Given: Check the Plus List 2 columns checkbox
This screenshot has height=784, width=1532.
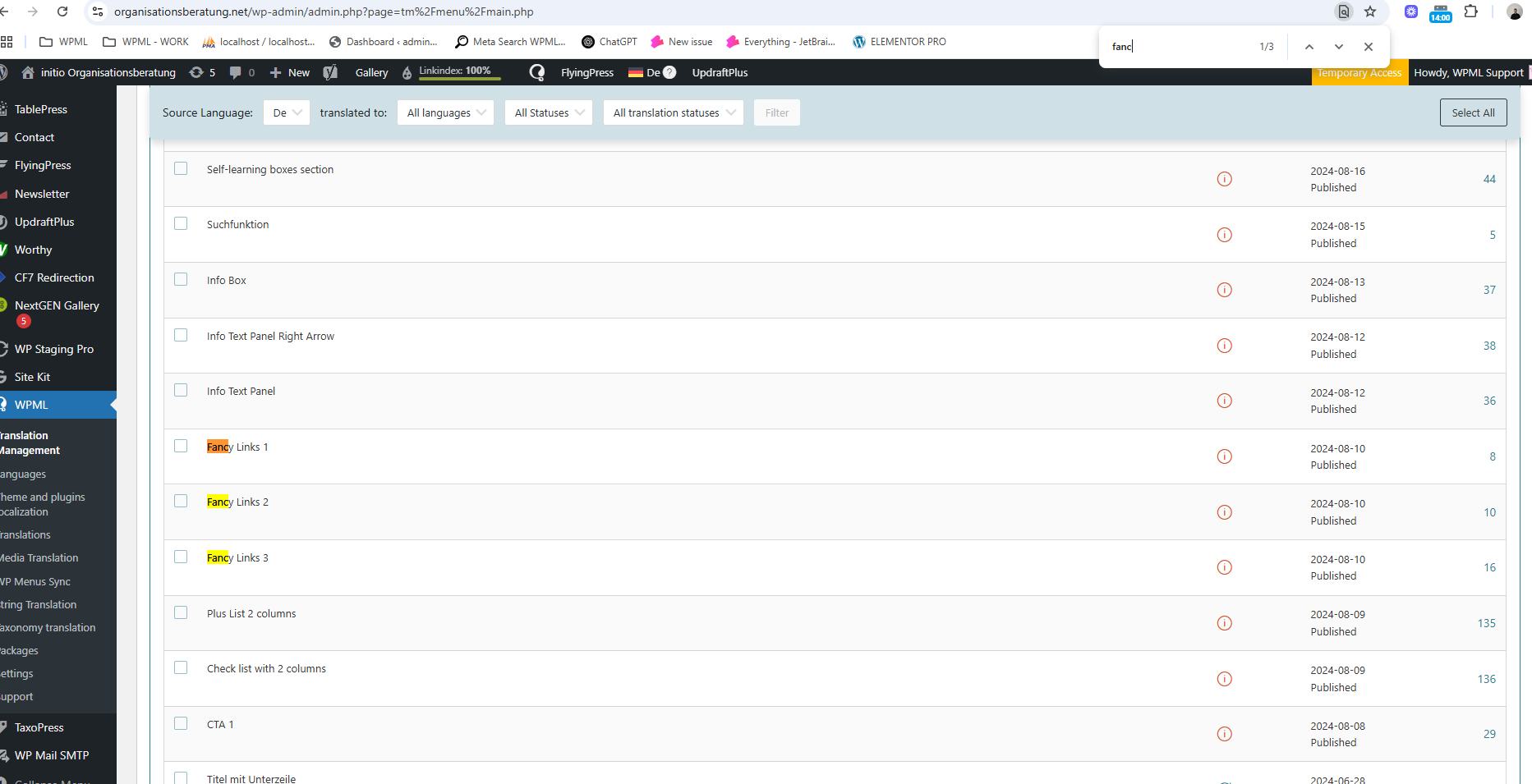Looking at the screenshot, I should [181, 612].
